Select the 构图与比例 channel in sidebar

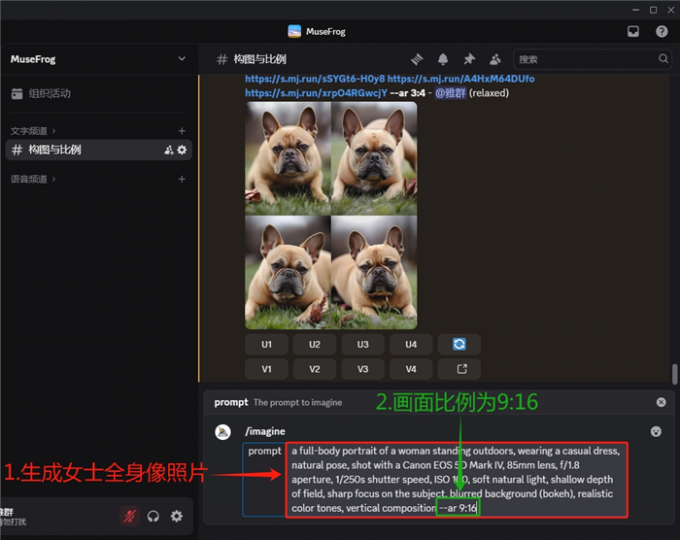tap(99, 150)
